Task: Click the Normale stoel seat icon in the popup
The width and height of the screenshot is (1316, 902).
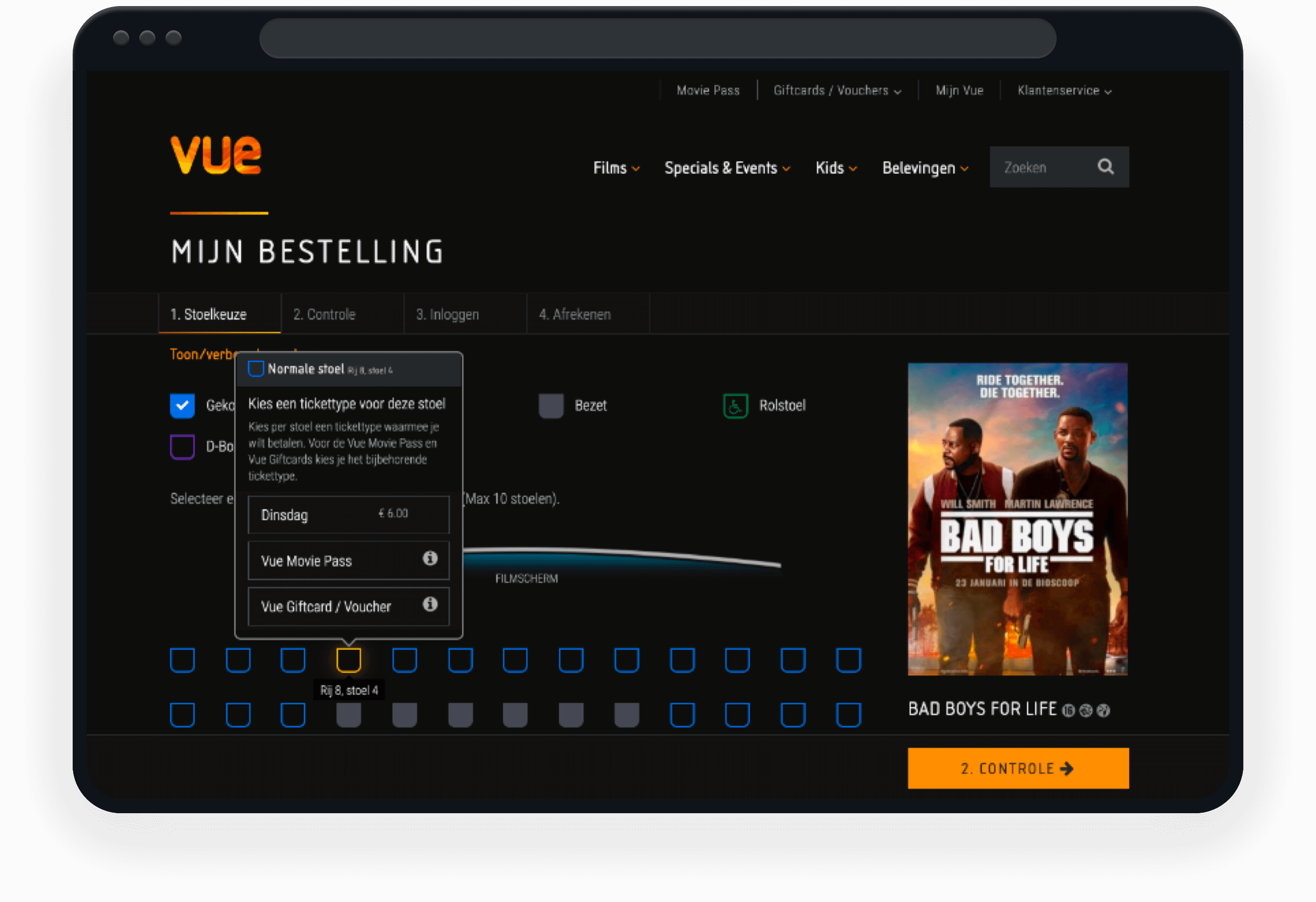Action: [x=255, y=369]
